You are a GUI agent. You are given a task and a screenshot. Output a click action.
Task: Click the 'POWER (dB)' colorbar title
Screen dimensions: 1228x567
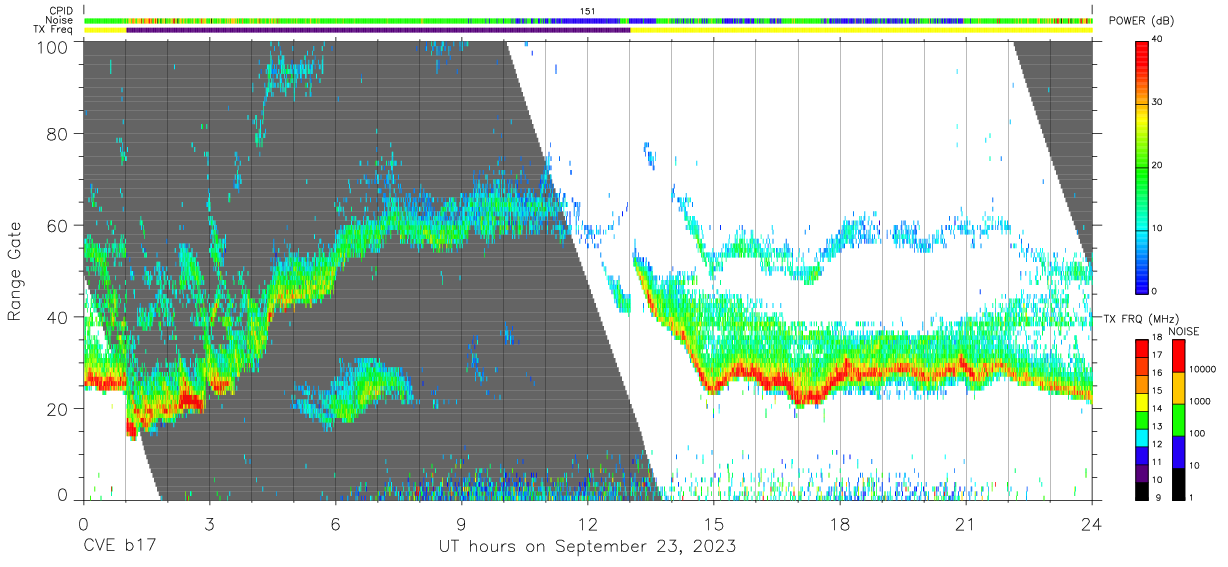click(1142, 22)
